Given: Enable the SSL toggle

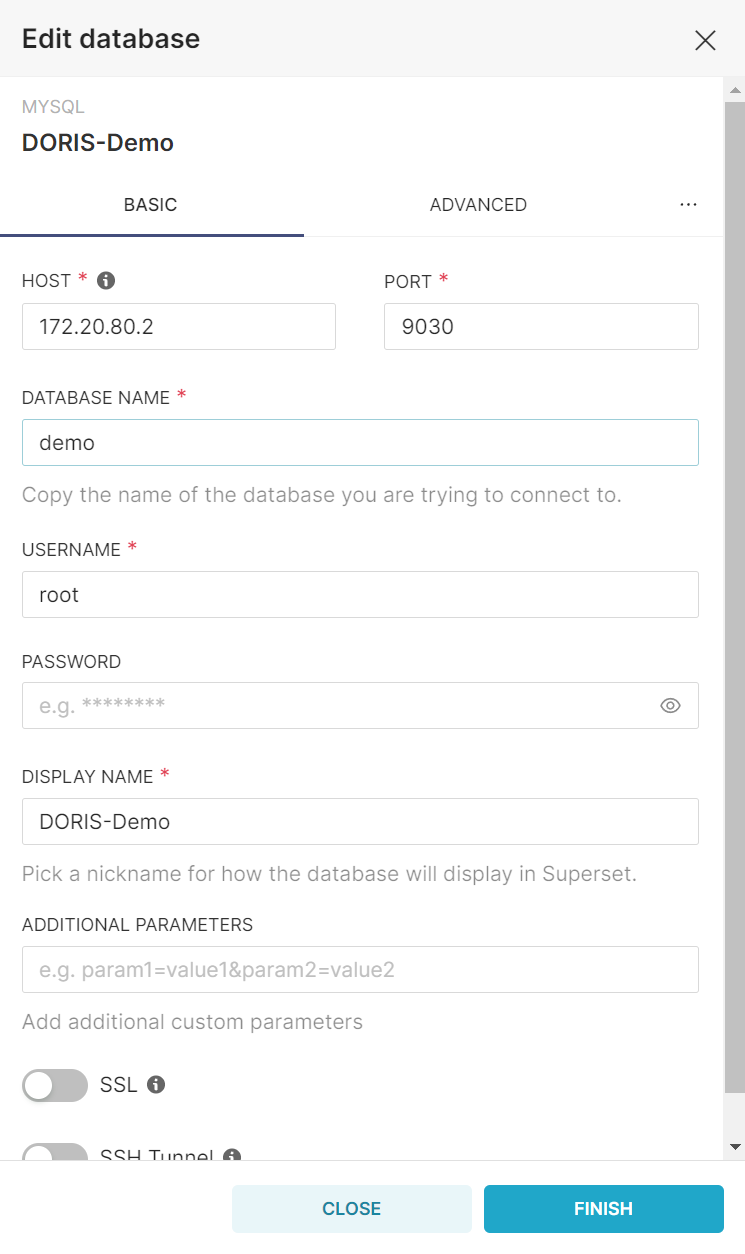Looking at the screenshot, I should [x=55, y=1085].
